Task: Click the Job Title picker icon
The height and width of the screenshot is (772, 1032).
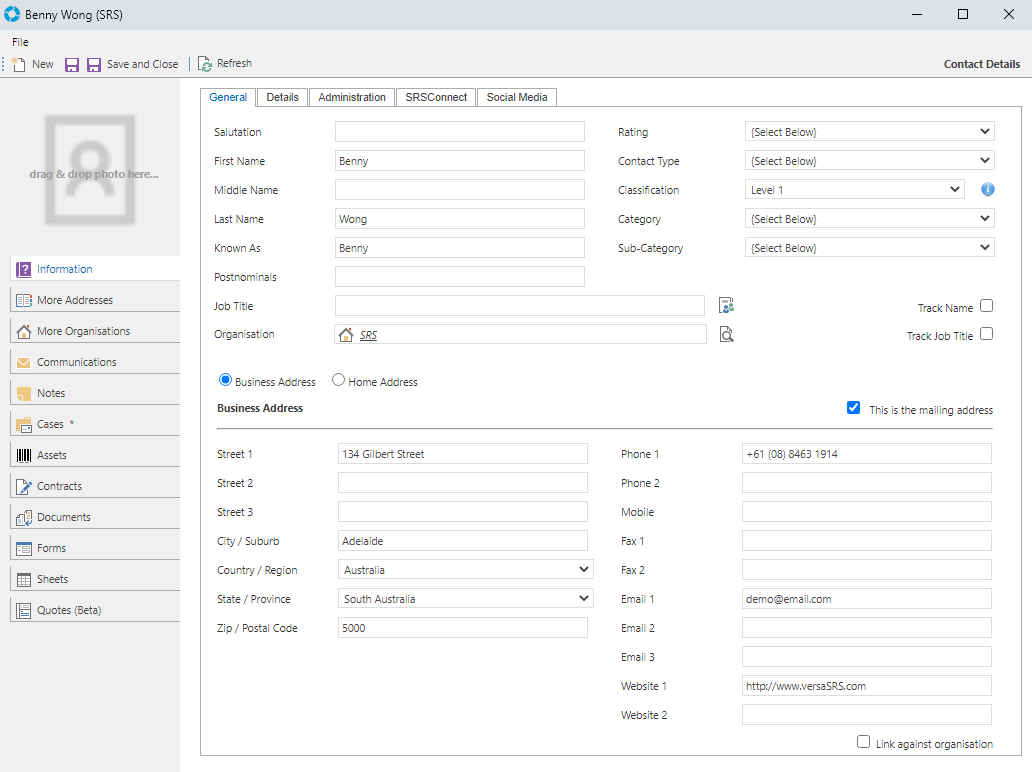Action: pyautogui.click(x=726, y=305)
